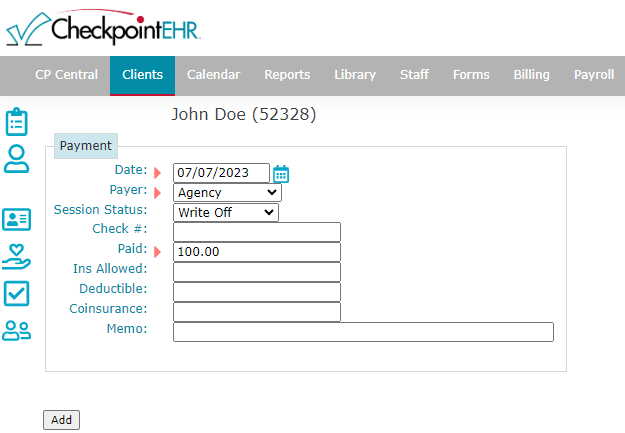Screen dimensions: 625x433
Task: Select the hand holding heart icon
Action: pyautogui.click(x=16, y=257)
